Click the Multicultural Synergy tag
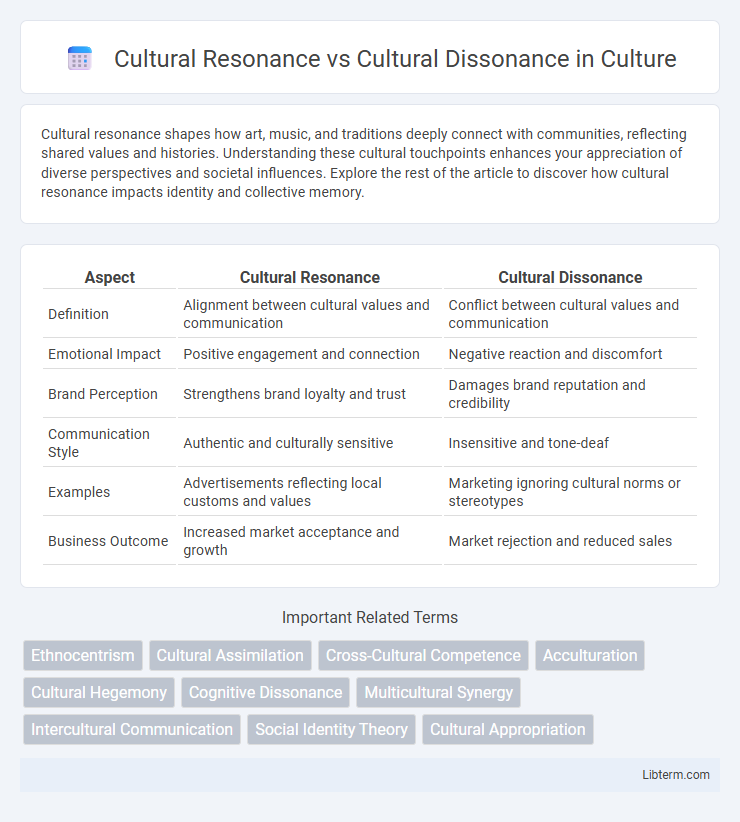This screenshot has height=822, width=740. click(439, 693)
